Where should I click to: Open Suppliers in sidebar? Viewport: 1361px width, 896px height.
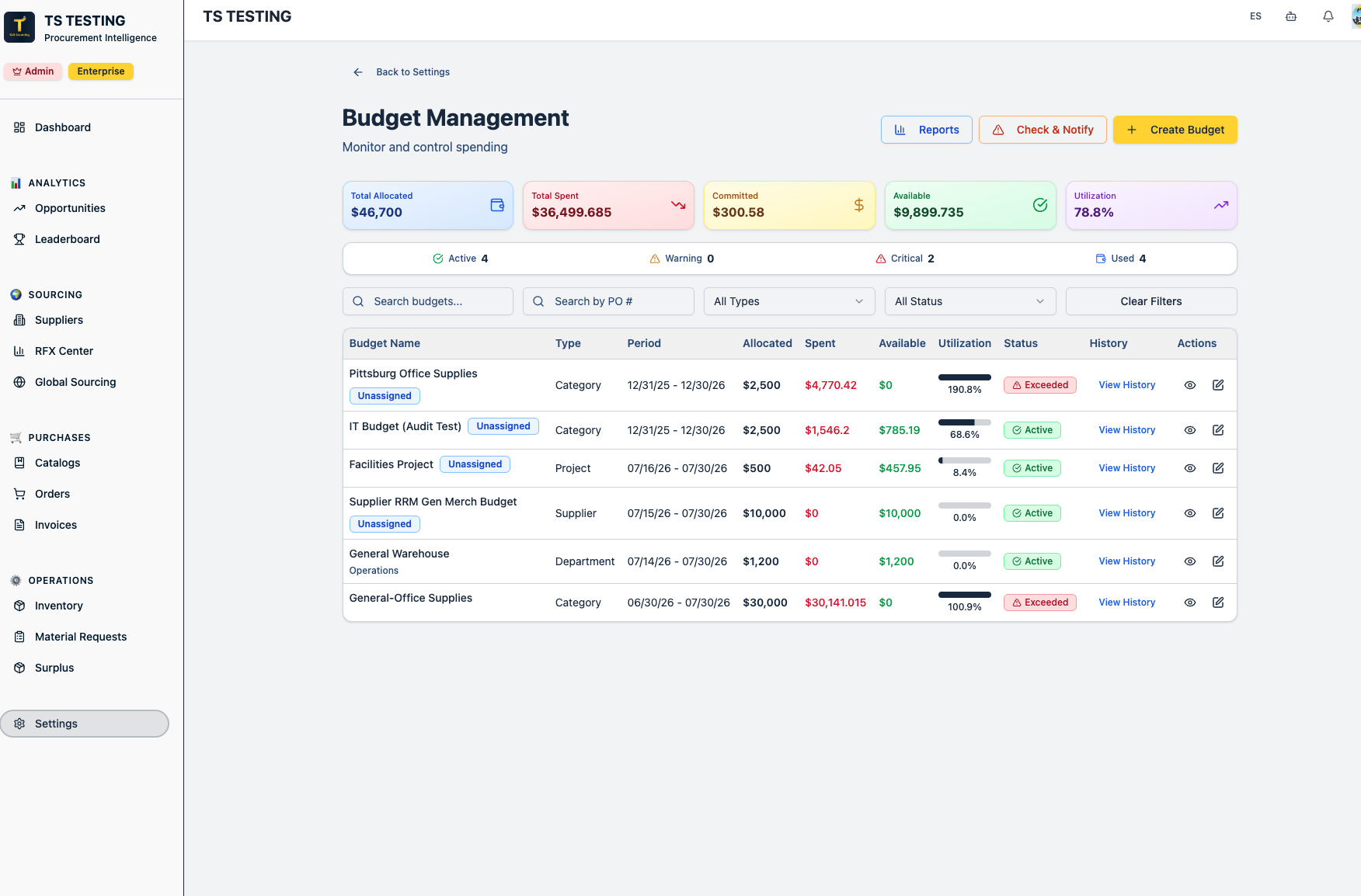point(59,320)
